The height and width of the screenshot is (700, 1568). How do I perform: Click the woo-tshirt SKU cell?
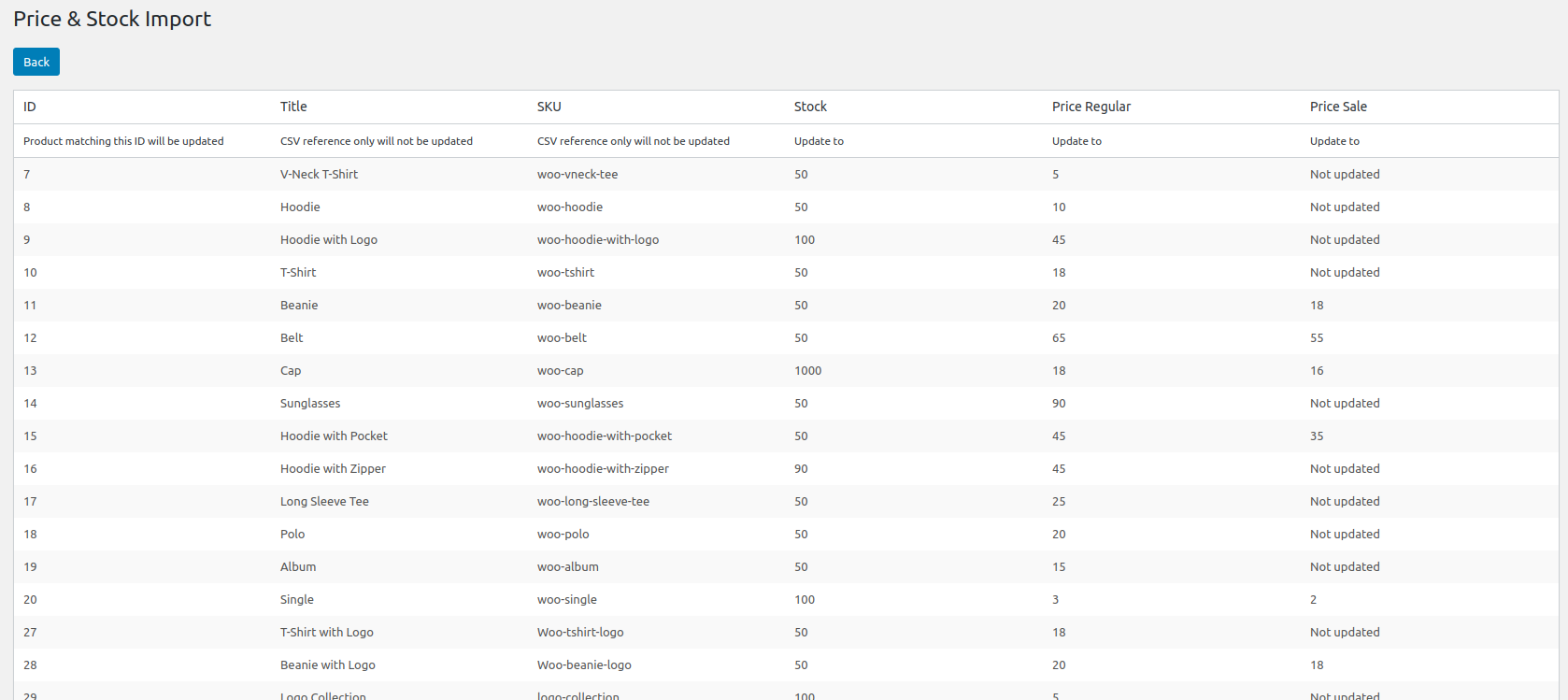point(565,272)
